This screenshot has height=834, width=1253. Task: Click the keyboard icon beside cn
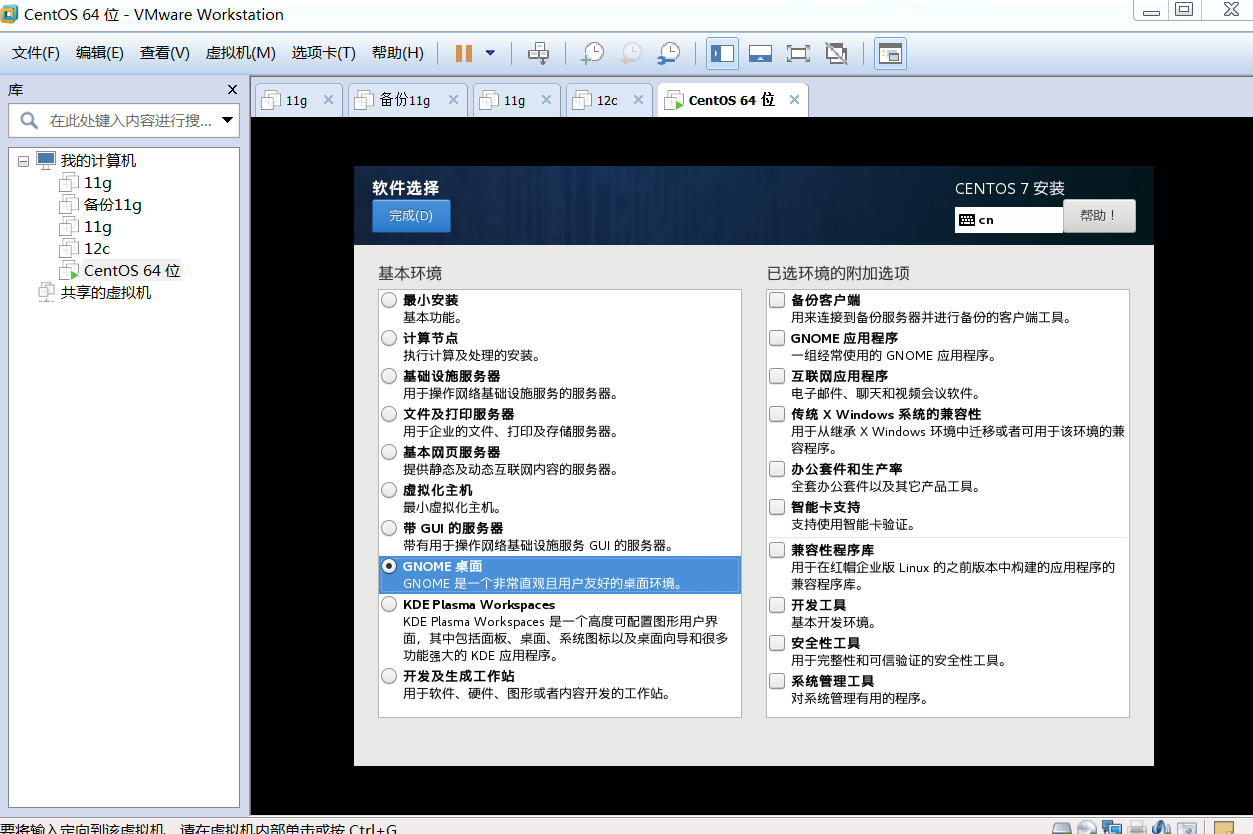pyautogui.click(x=966, y=220)
